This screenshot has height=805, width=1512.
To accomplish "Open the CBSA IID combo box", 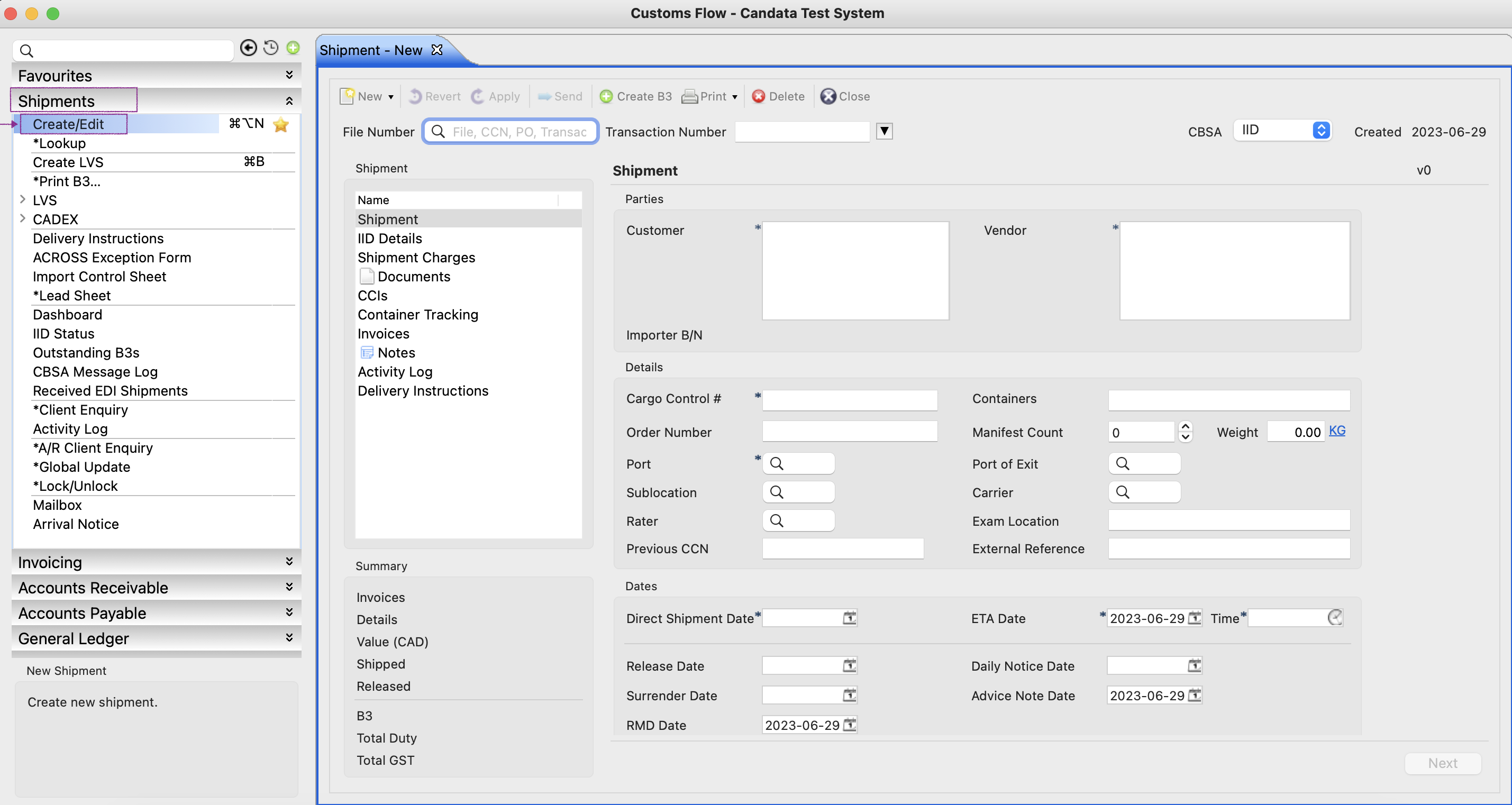I will (x=1282, y=130).
